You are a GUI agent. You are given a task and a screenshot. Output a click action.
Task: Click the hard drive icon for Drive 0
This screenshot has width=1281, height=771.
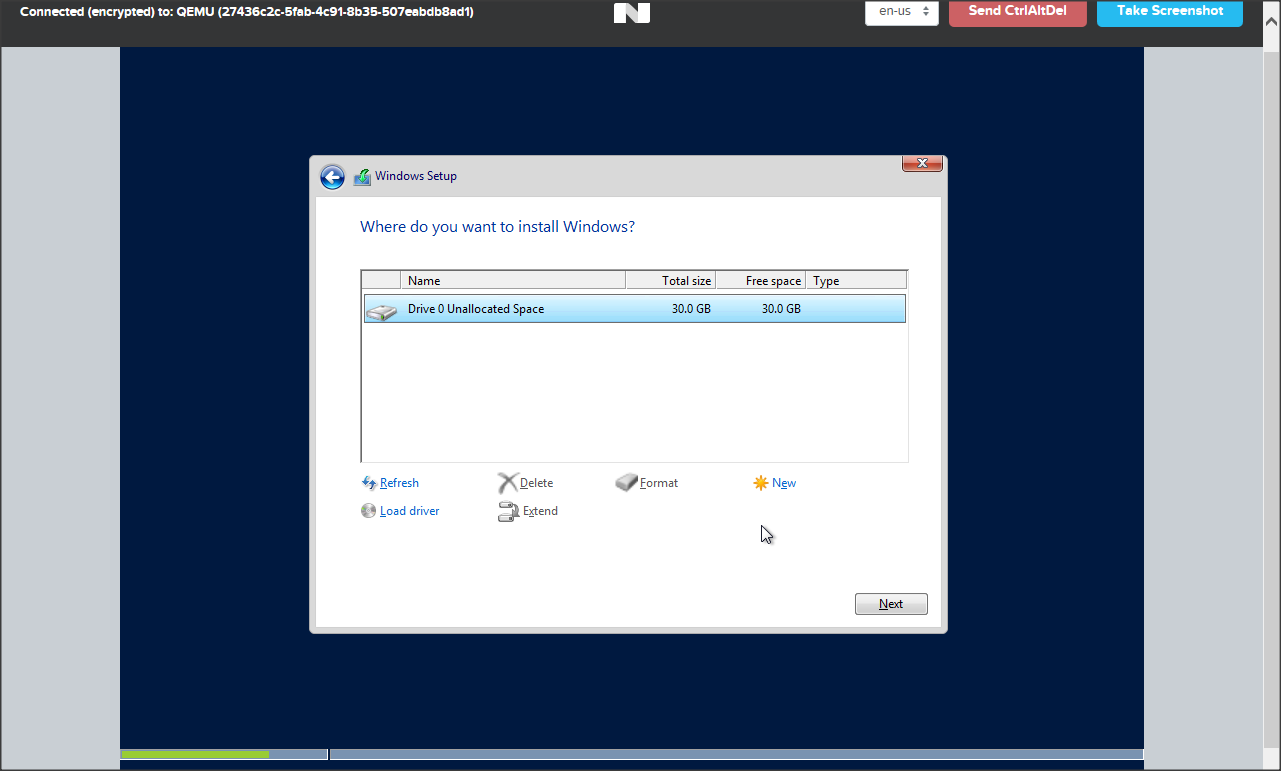[x=381, y=310]
